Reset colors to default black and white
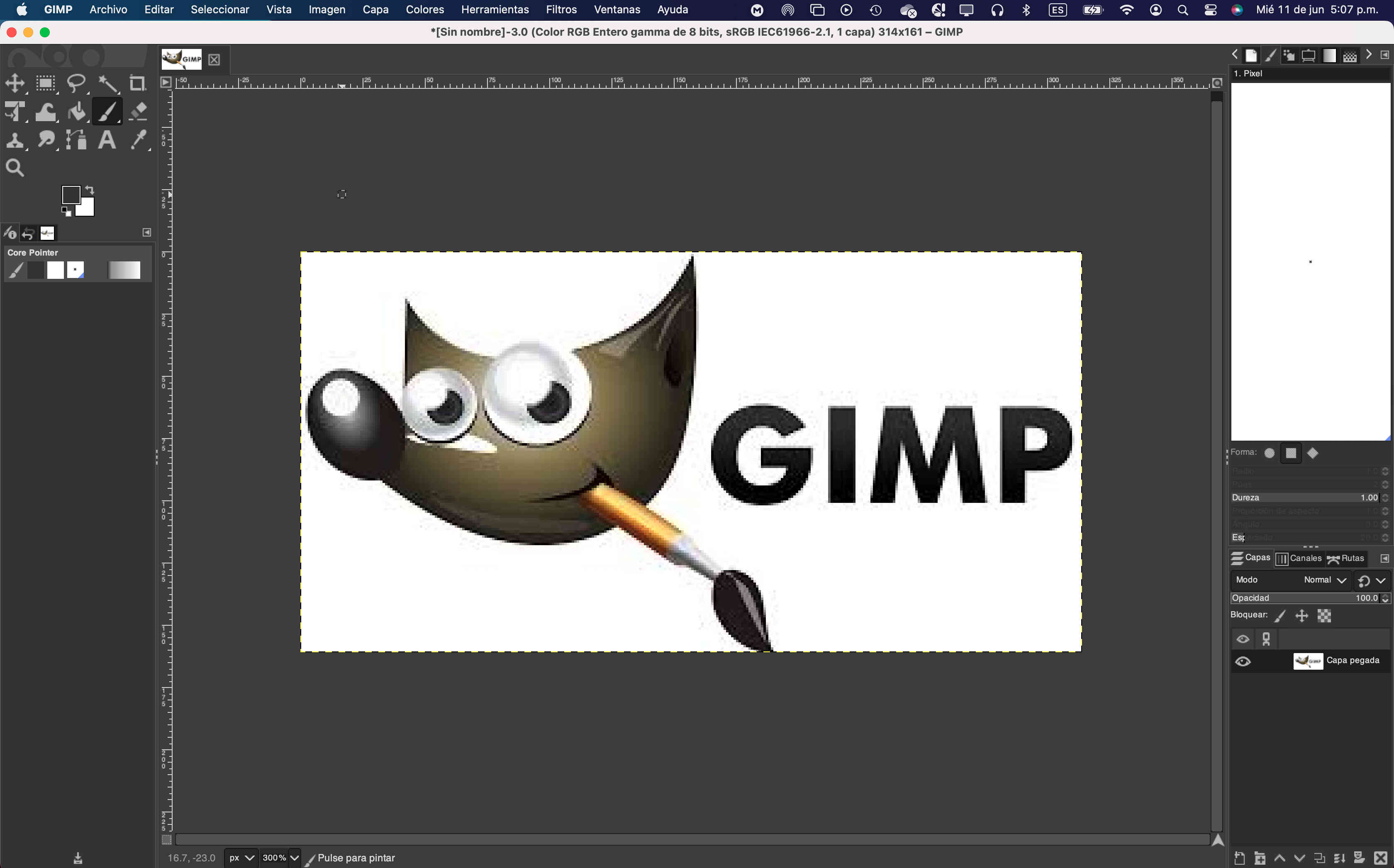1394x868 pixels. (66, 212)
